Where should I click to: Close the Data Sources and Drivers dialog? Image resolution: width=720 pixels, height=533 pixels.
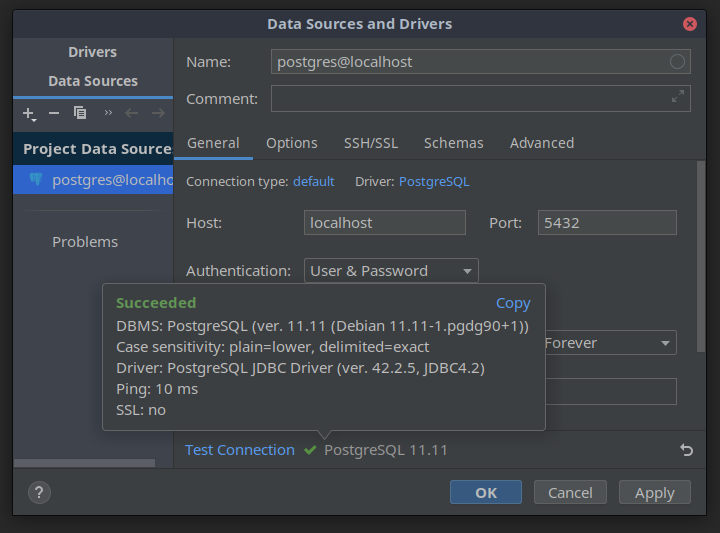pos(689,24)
